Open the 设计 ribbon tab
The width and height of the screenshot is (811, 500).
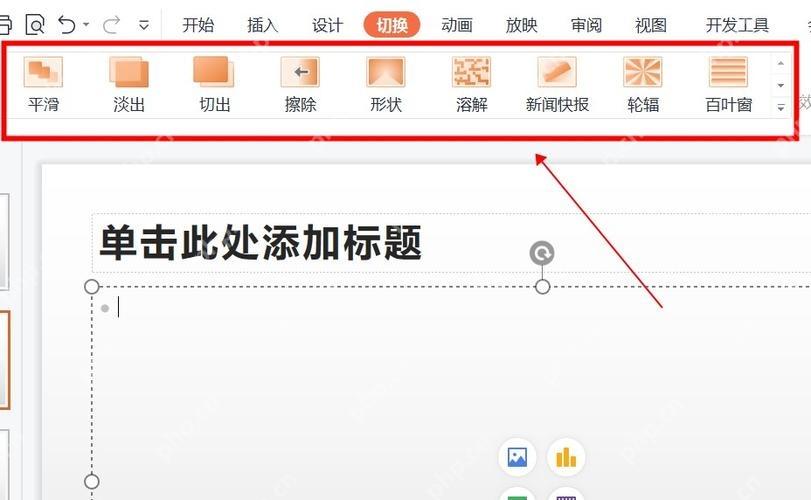pos(327,25)
